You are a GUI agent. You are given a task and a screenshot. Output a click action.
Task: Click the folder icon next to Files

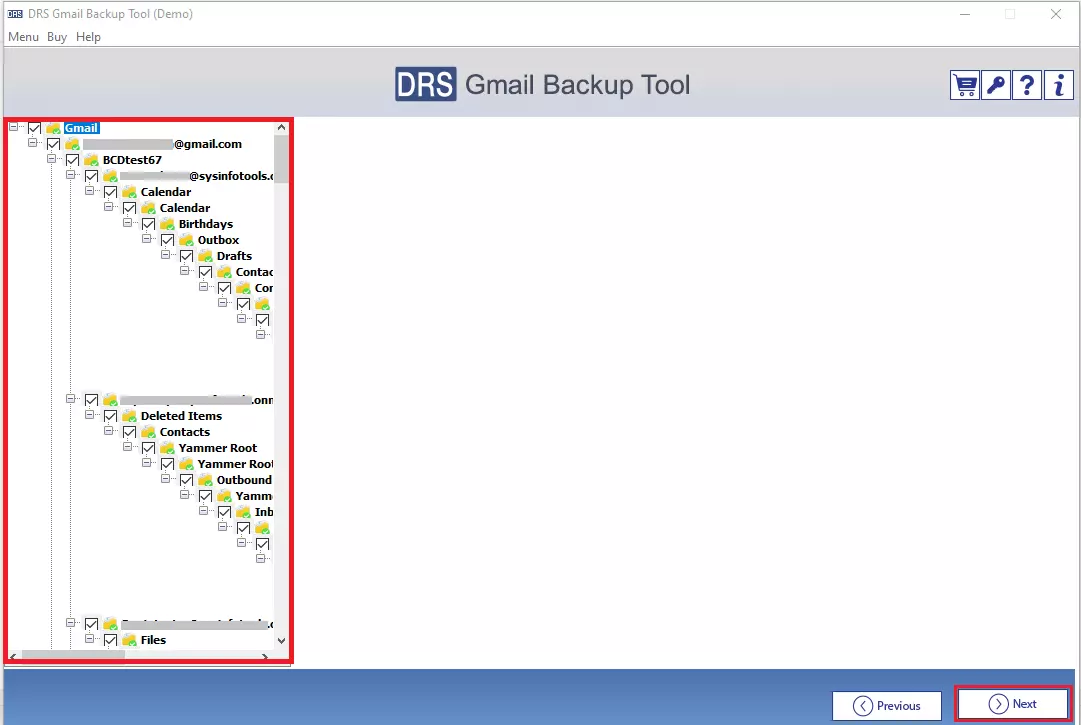[129, 640]
